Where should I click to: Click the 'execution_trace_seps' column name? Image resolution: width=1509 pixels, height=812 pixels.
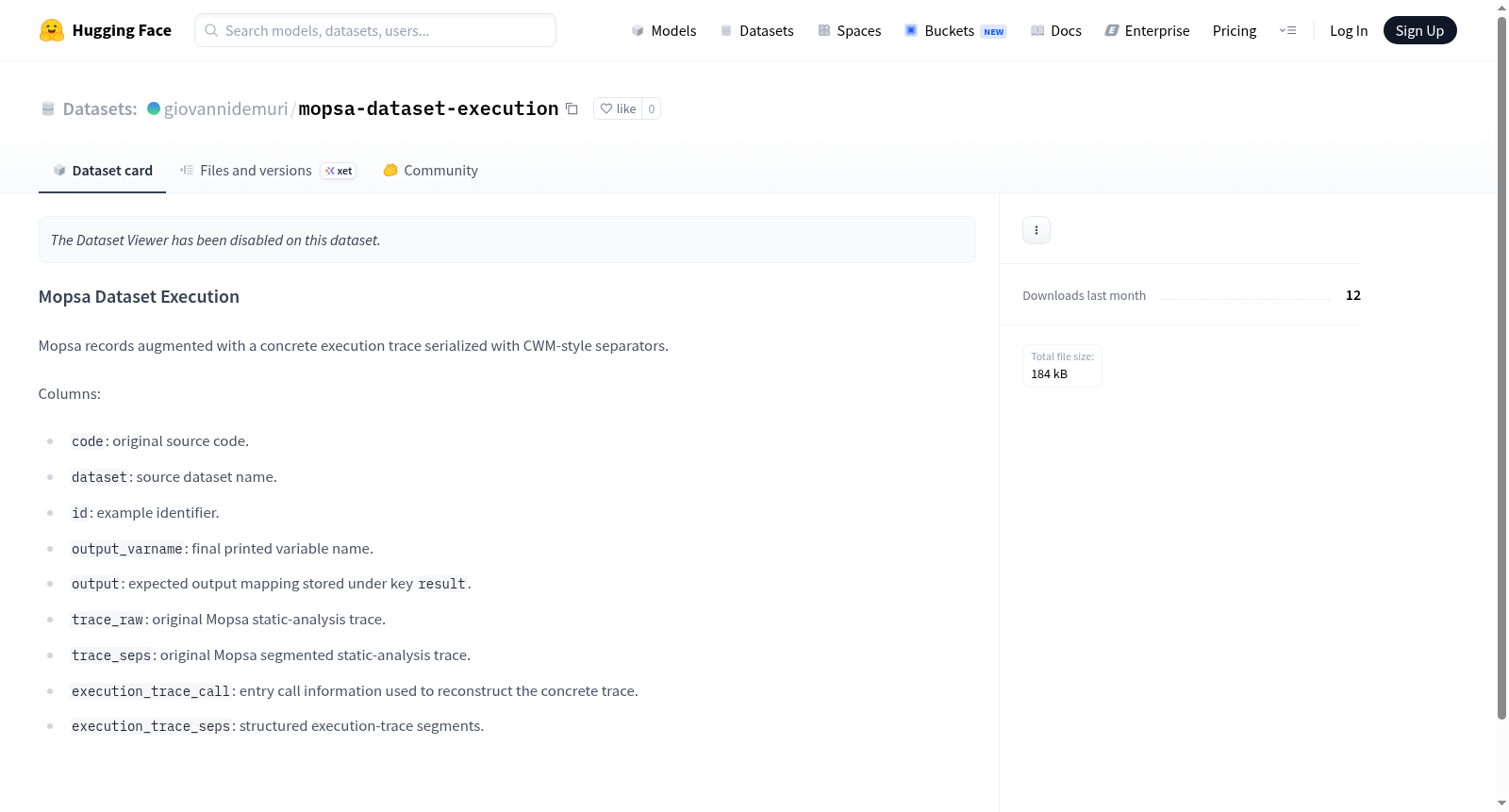pos(151,726)
